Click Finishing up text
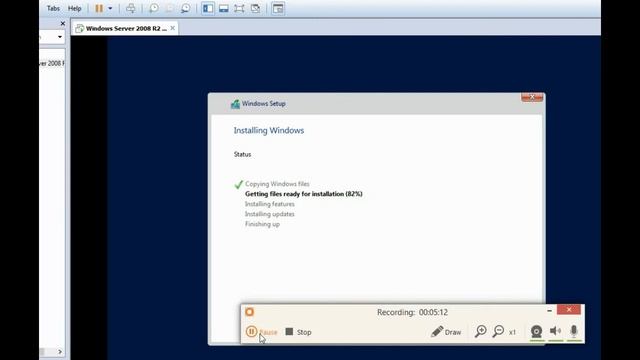The image size is (640, 360). pos(262,224)
